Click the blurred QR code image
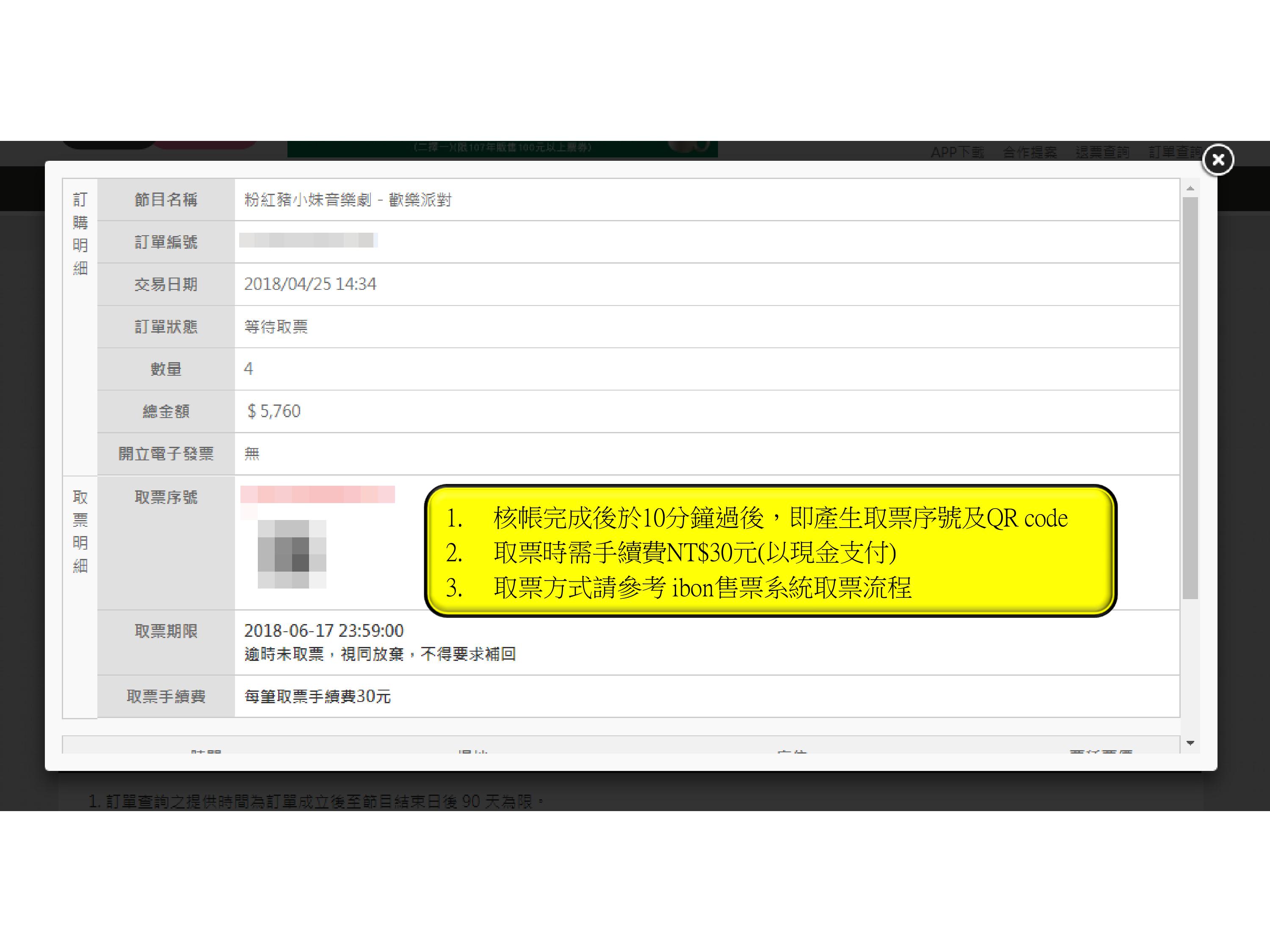The image size is (1270, 952). point(292,554)
